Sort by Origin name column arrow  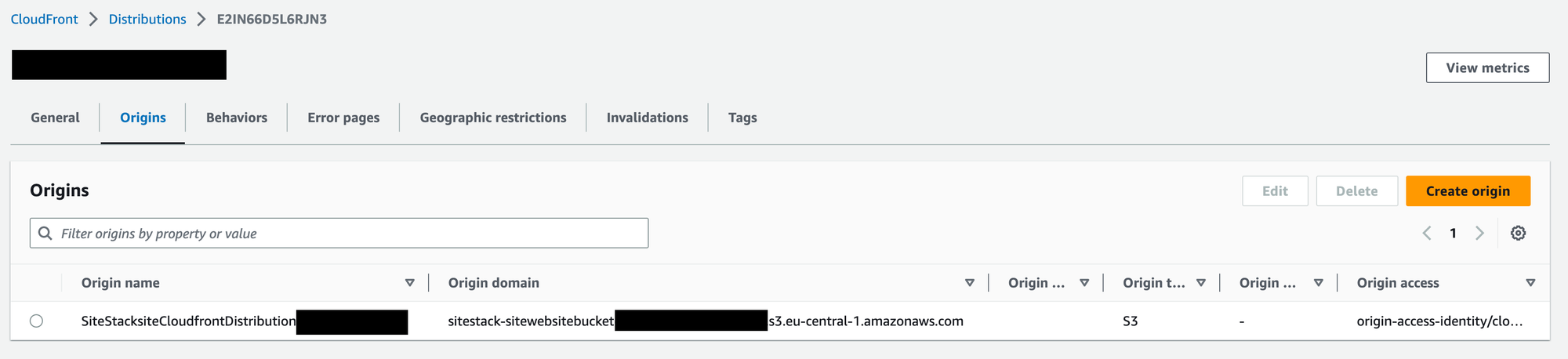[x=409, y=283]
